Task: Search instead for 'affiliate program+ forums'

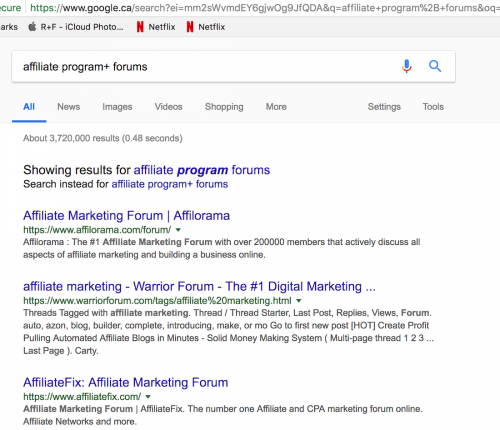Action: [170, 184]
